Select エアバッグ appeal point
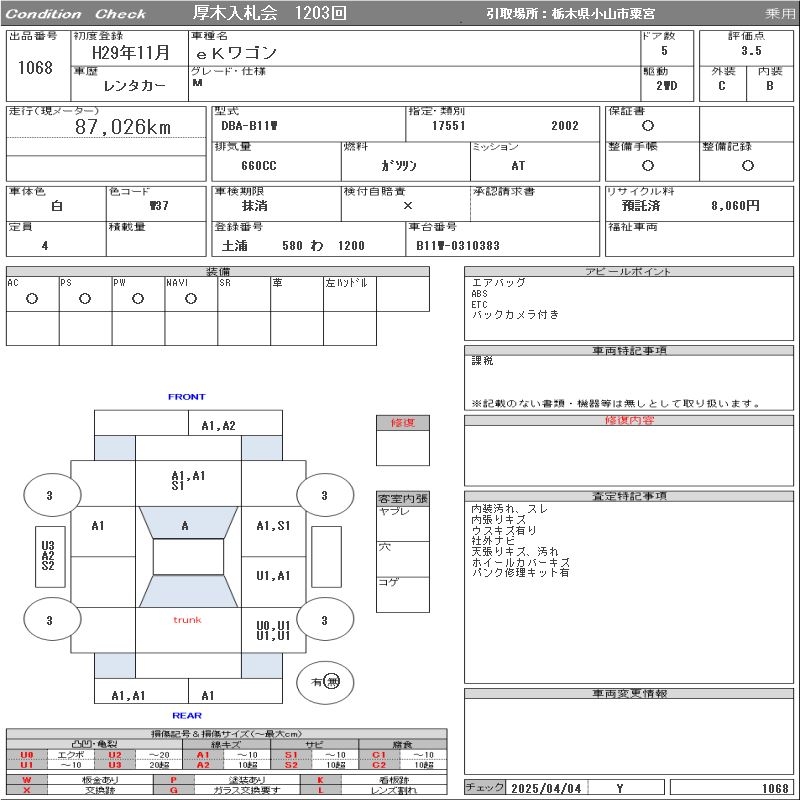The width and height of the screenshot is (800, 800). tap(498, 283)
